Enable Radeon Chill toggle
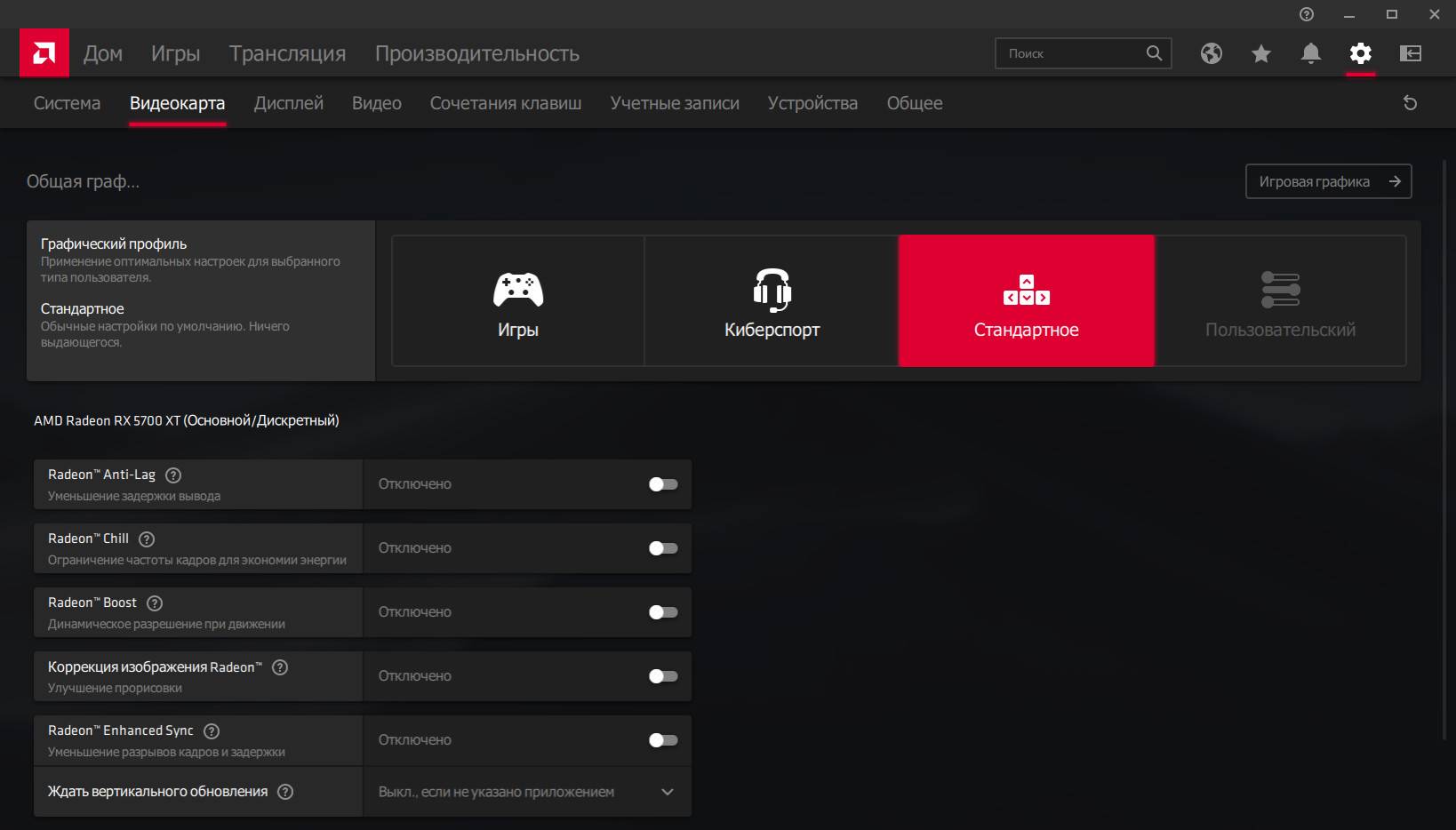 pos(663,548)
